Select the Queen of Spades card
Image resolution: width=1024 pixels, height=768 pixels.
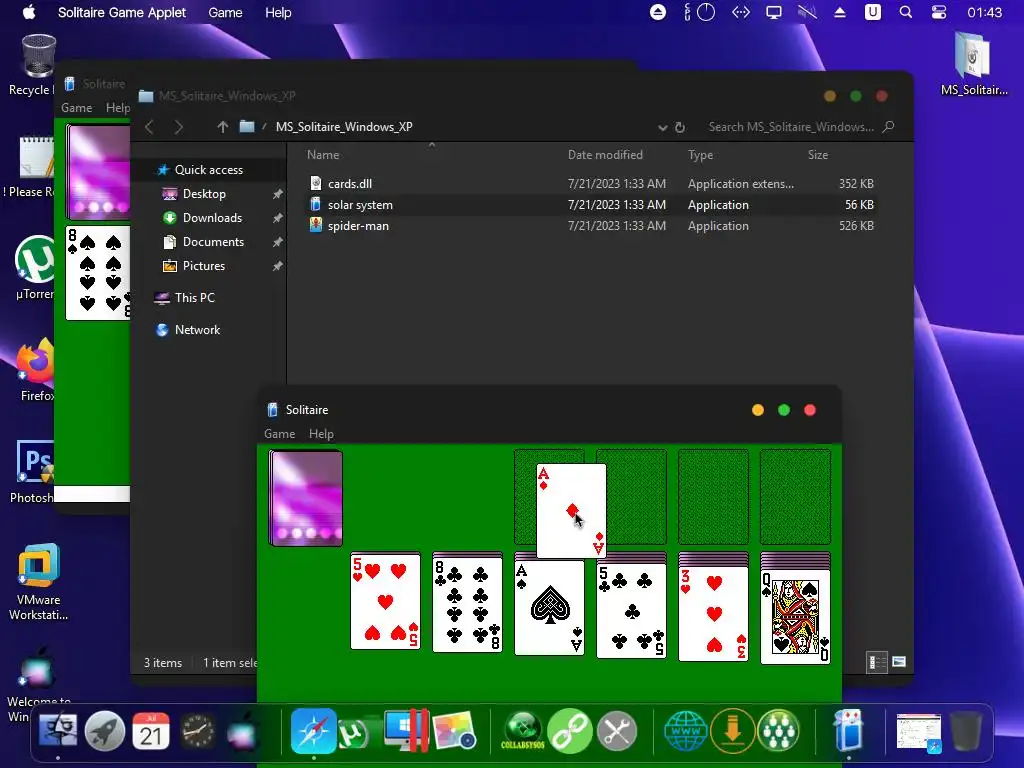795,616
